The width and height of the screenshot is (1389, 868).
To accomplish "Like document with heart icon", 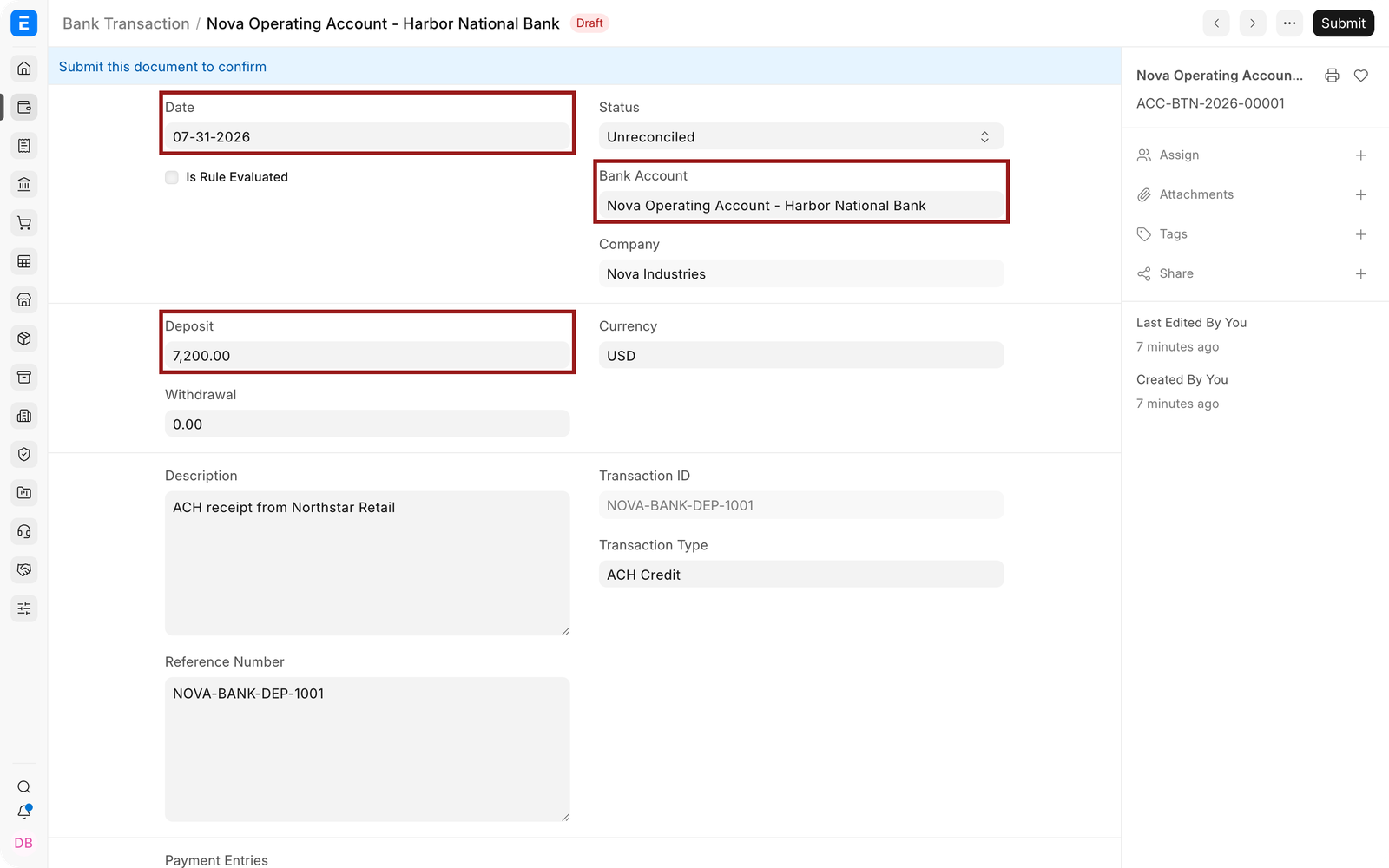I will 1361,76.
